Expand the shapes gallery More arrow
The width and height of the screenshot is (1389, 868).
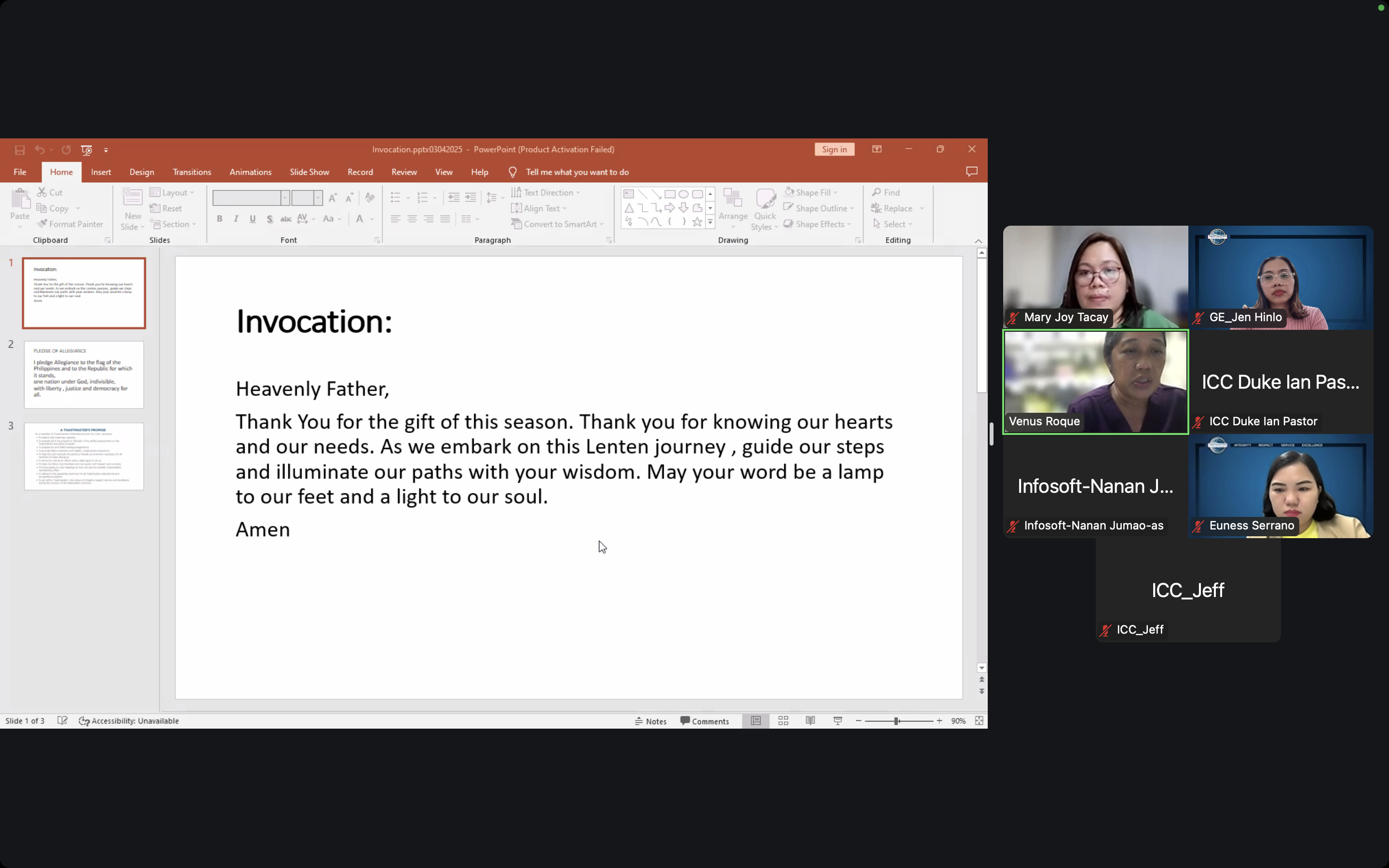pyautogui.click(x=710, y=222)
